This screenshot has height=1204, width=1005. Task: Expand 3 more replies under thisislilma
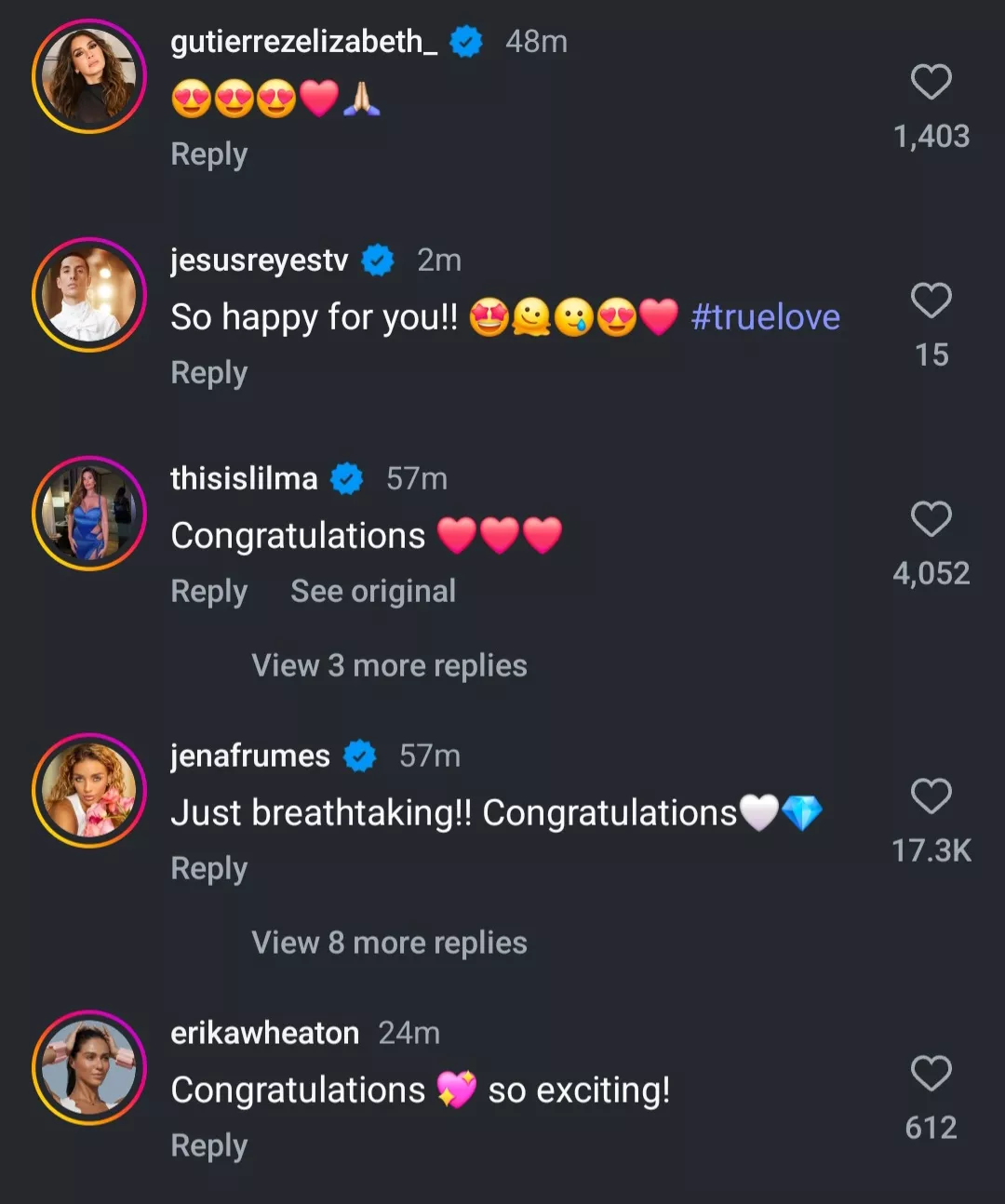pos(389,666)
